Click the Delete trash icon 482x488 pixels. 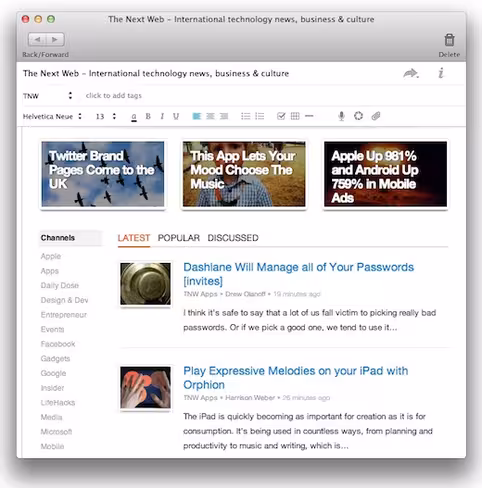pyautogui.click(x=449, y=40)
